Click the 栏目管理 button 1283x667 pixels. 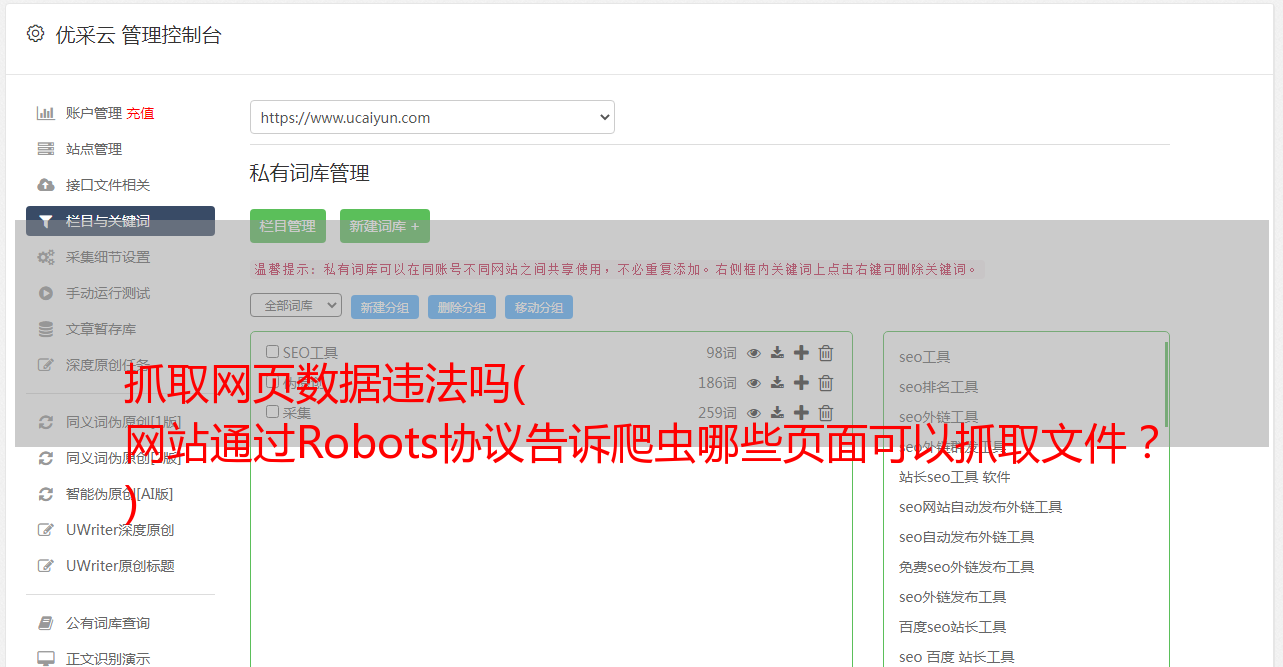[288, 226]
